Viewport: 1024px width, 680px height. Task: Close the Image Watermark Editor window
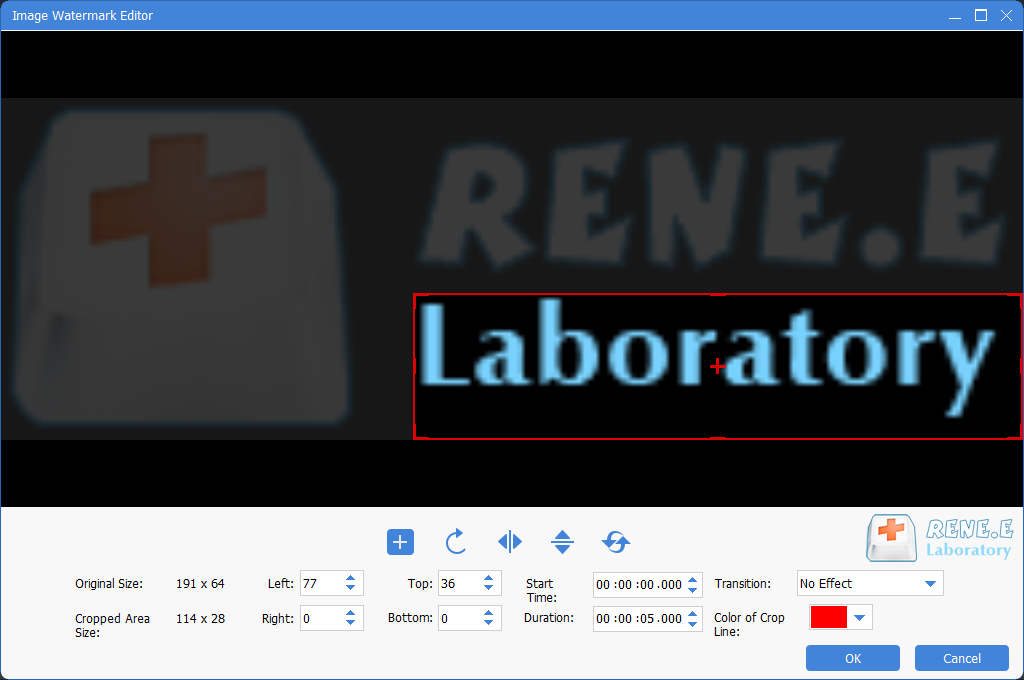[1006, 15]
